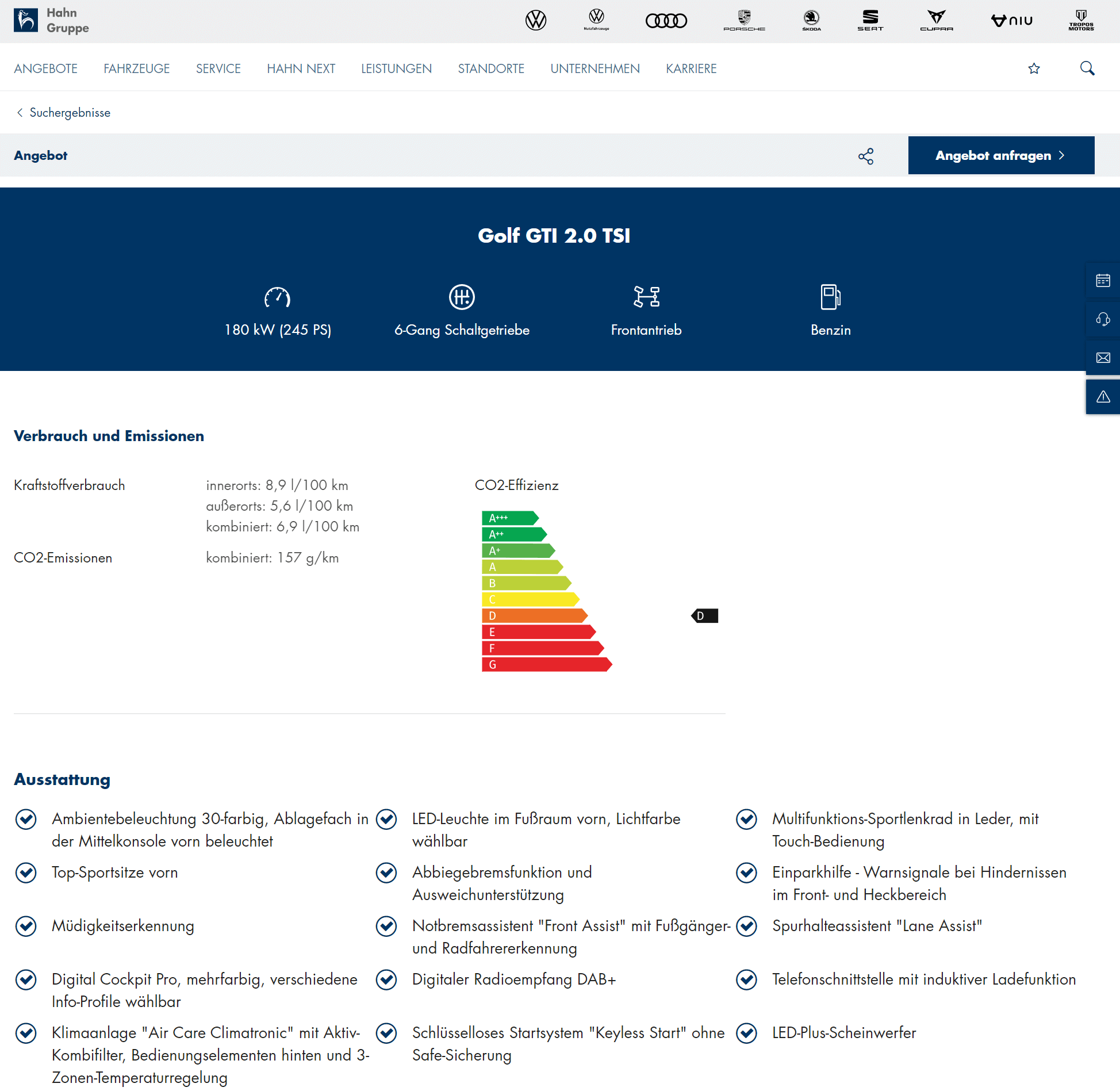Select the Volkswagen brand logo
This screenshot has height=1091, width=1120.
(x=535, y=21)
